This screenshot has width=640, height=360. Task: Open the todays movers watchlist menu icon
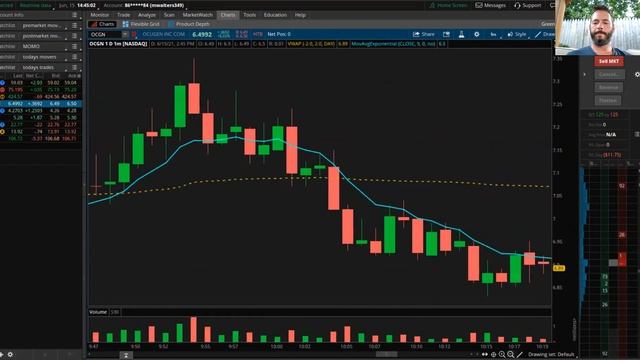tap(74, 57)
